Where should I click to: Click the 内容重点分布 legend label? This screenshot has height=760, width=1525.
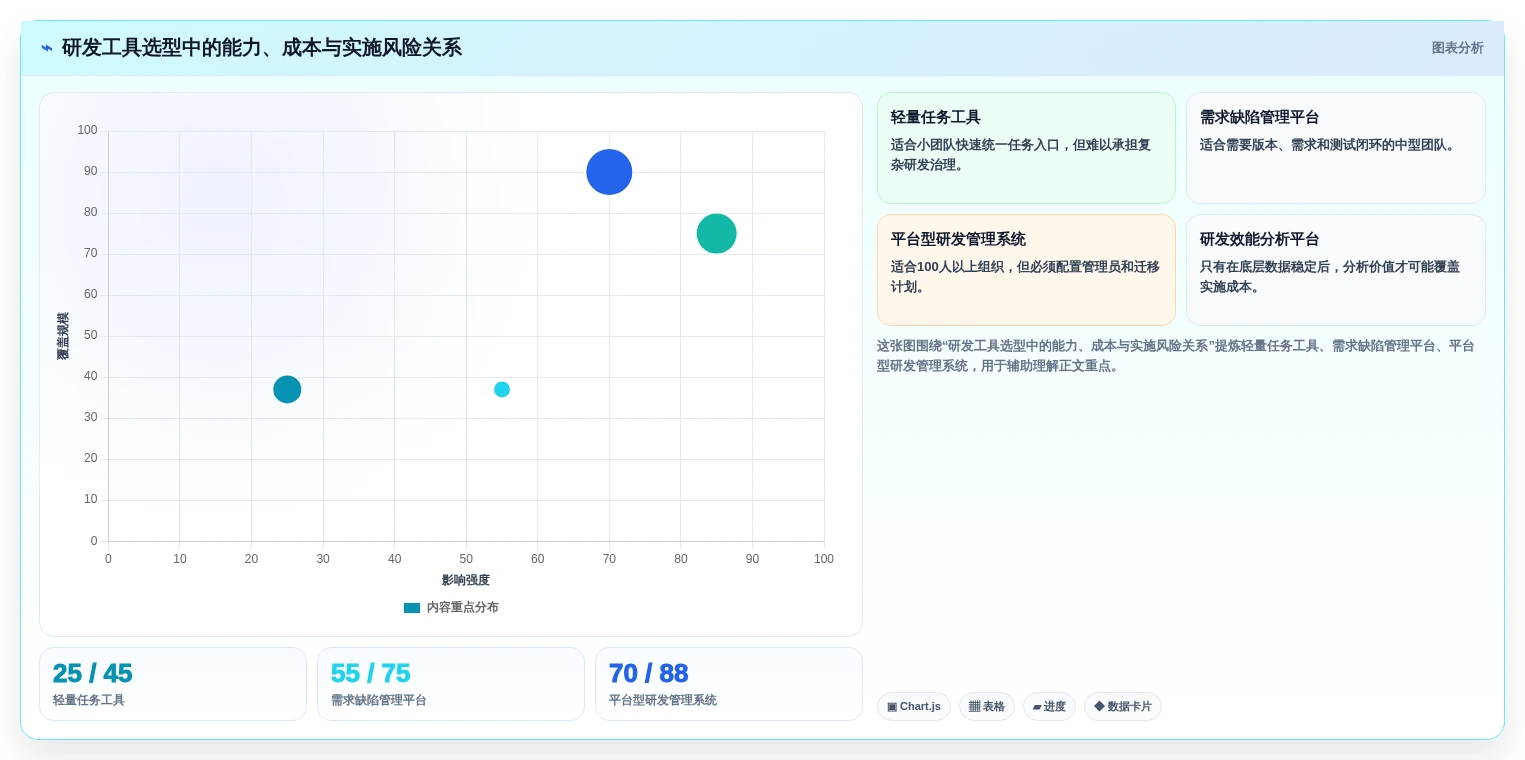pyautogui.click(x=462, y=608)
